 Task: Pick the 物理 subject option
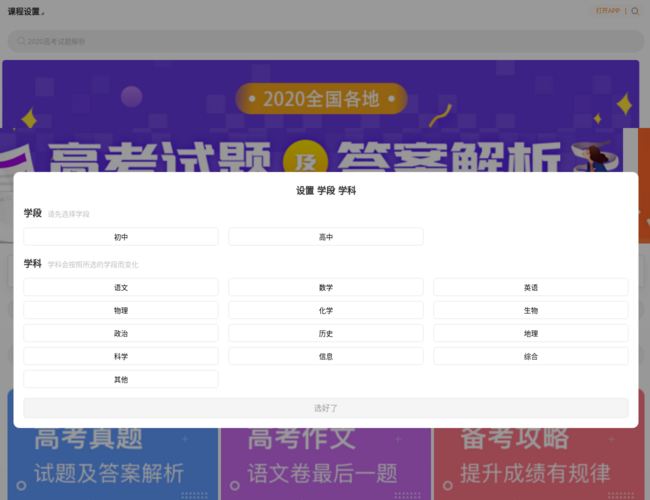coord(121,310)
